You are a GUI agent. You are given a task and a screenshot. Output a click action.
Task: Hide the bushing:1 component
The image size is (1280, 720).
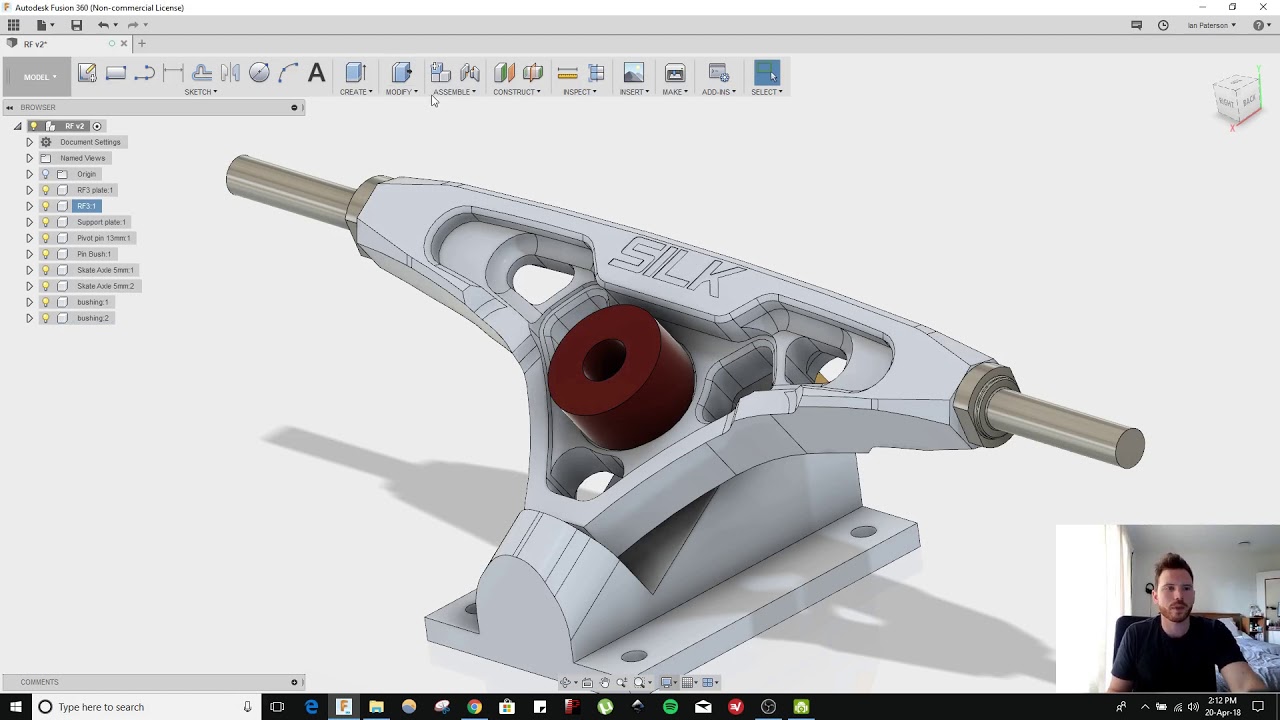click(45, 302)
